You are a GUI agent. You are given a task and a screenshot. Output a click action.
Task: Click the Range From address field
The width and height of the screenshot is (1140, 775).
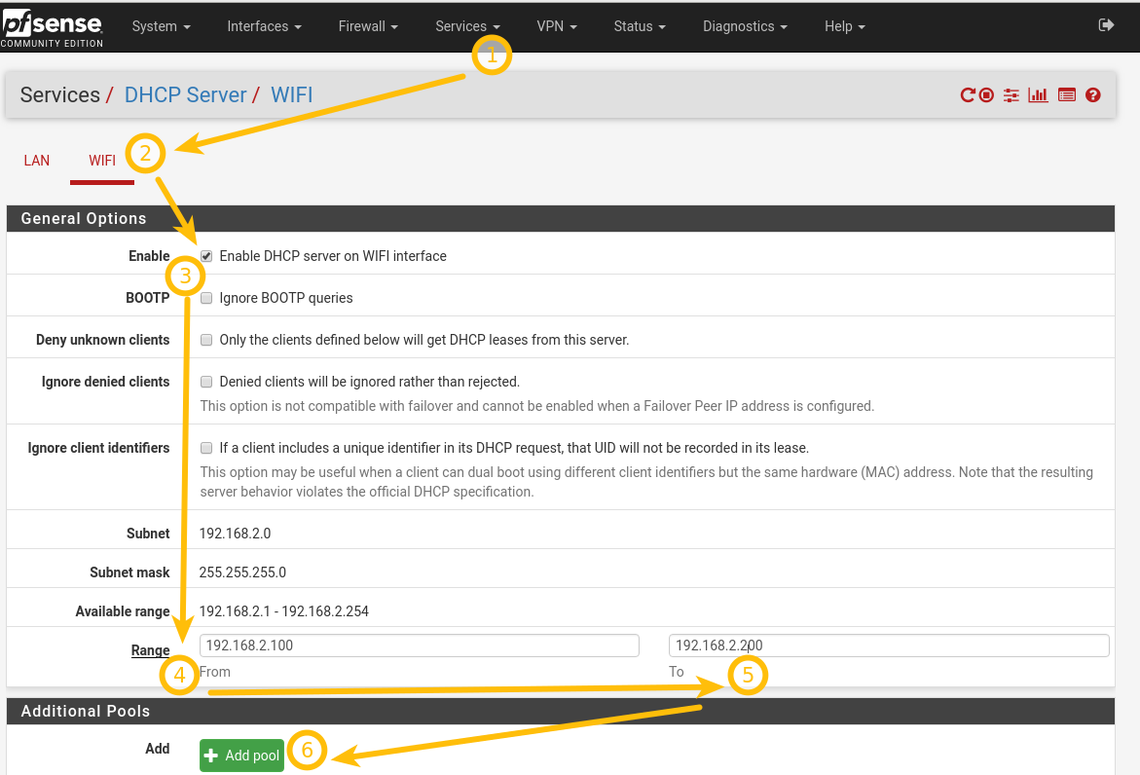click(x=419, y=645)
